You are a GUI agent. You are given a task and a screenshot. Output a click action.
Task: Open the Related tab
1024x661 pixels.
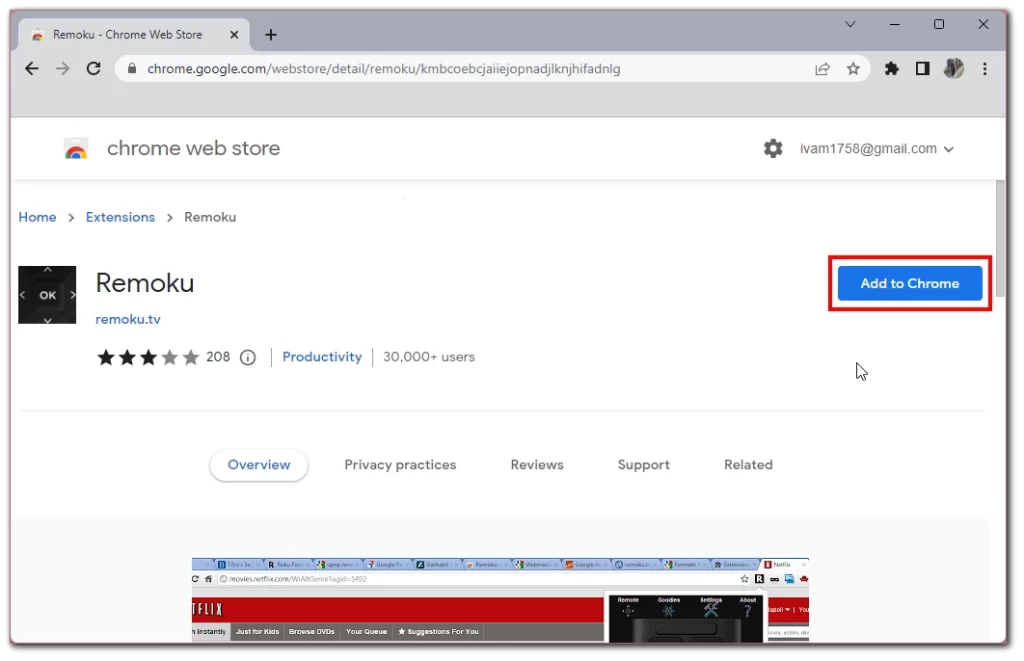tap(748, 464)
